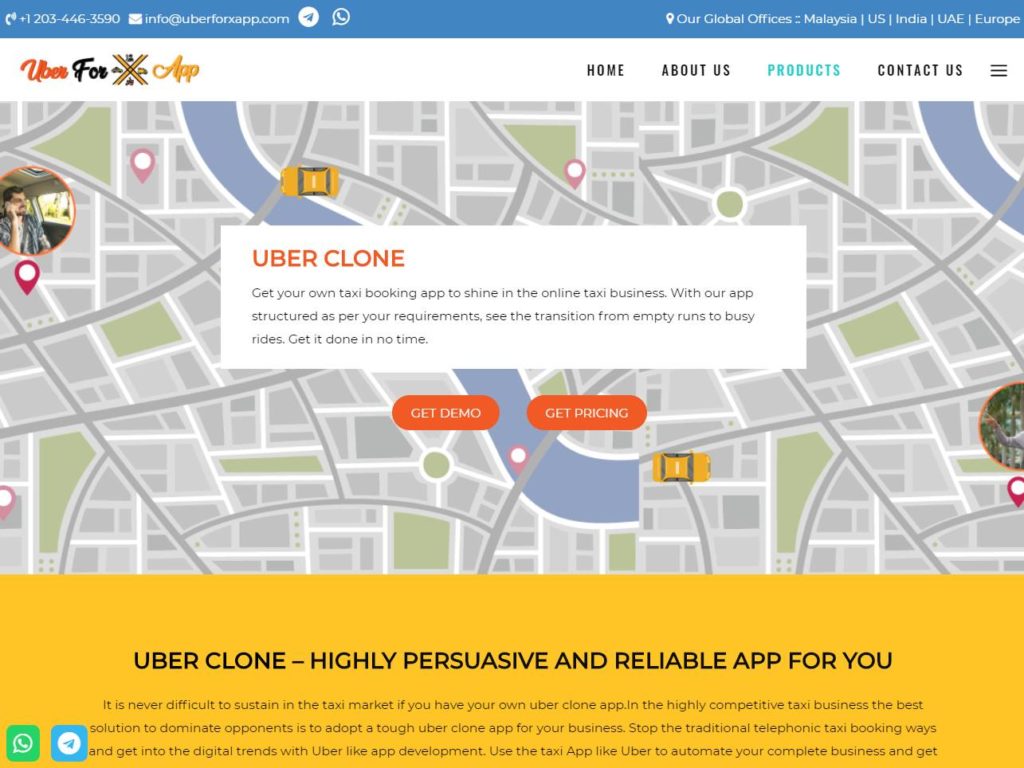Go to the HOME menu item
This screenshot has height=768, width=1024.
[605, 71]
